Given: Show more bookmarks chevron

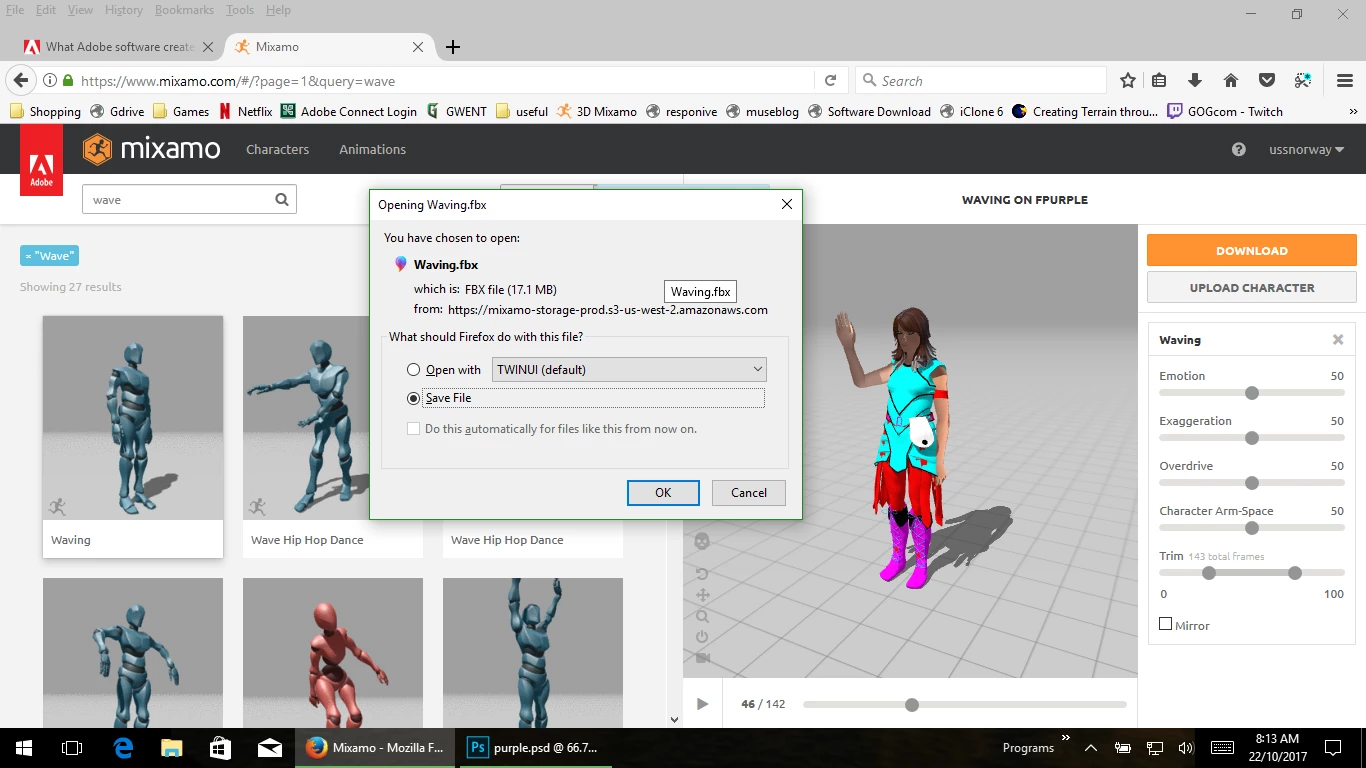Looking at the screenshot, I should [x=1354, y=112].
